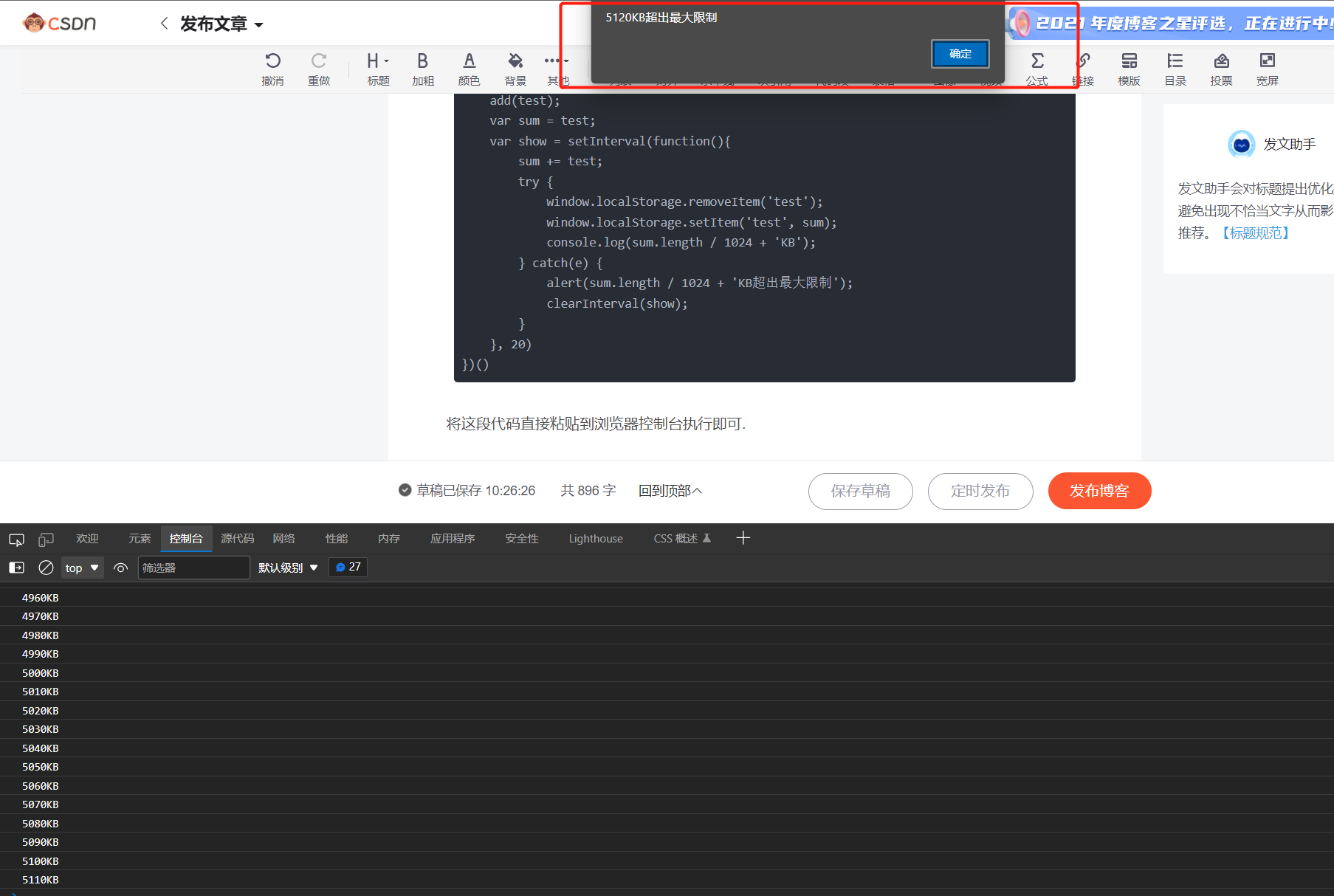Open the CSS 概述 tab
The image size is (1334, 896).
click(x=682, y=539)
